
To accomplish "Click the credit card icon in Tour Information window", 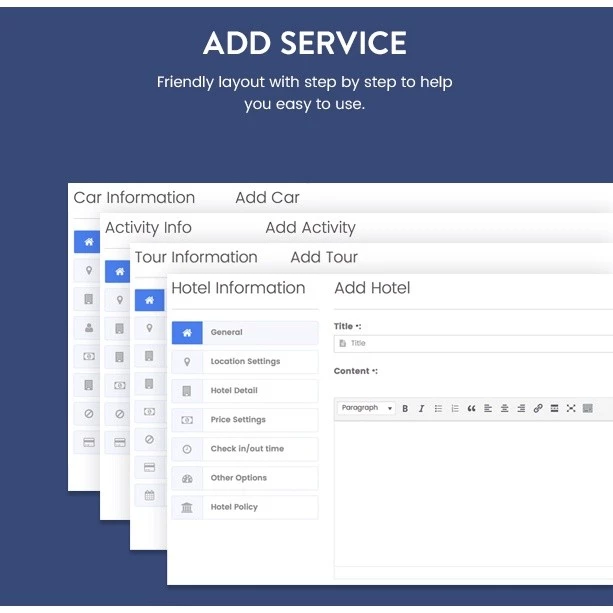I will point(149,468).
